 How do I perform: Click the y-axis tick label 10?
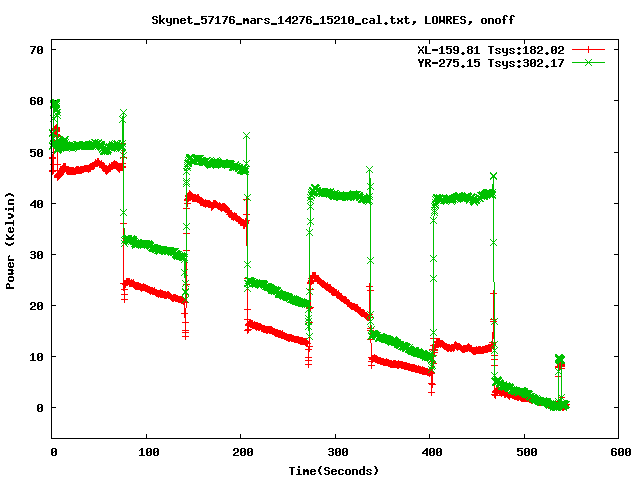point(36,357)
